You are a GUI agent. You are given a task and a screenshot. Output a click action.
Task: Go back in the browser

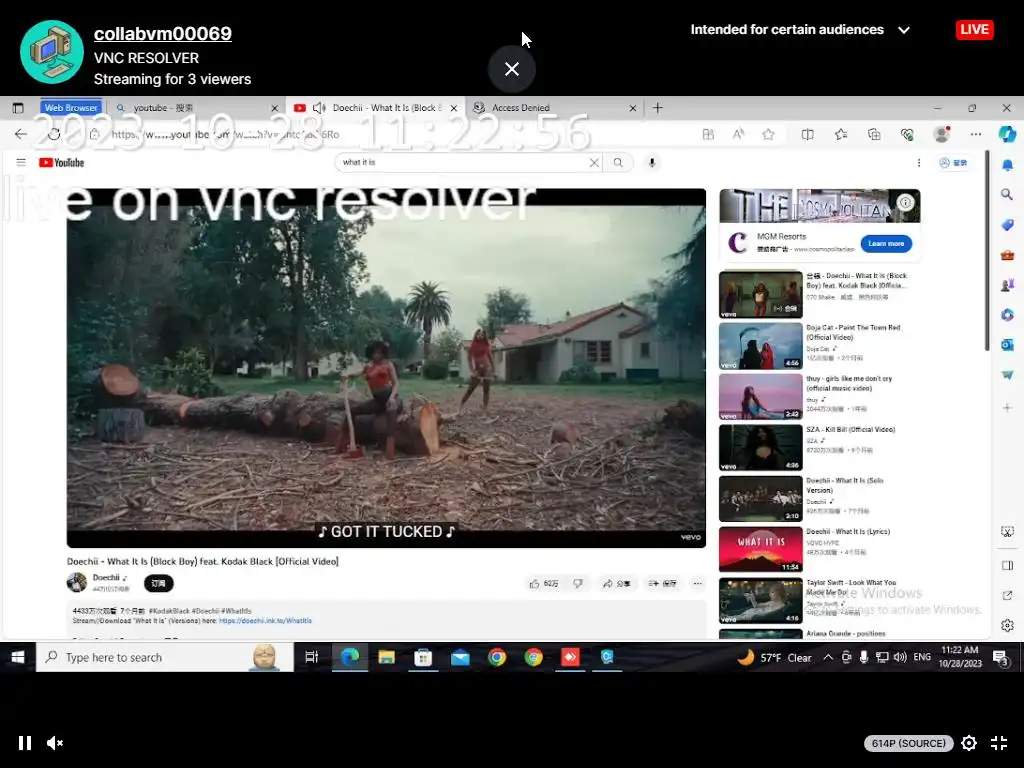20,134
